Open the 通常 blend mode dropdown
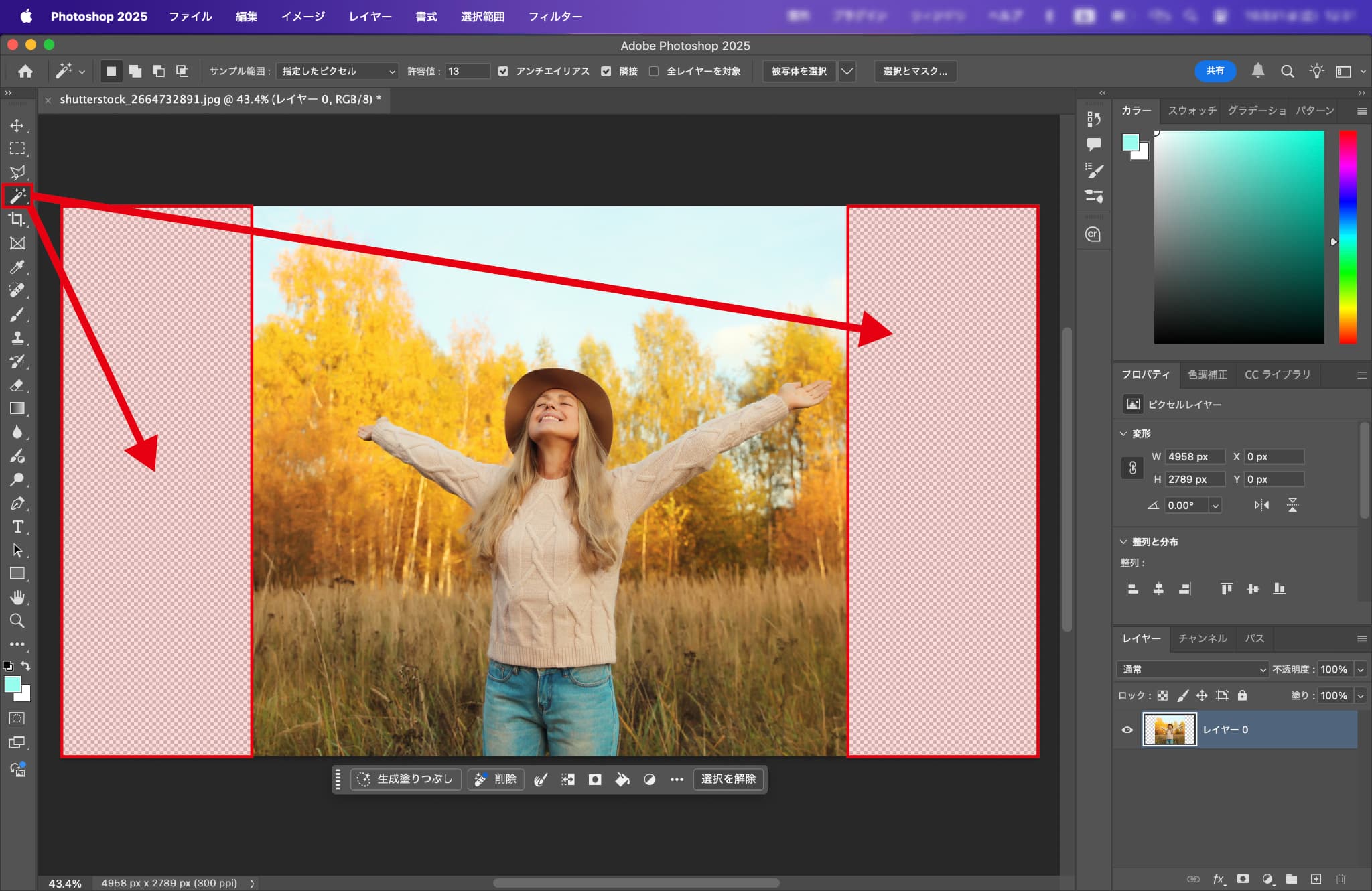This screenshot has height=891, width=1372. [x=1192, y=669]
